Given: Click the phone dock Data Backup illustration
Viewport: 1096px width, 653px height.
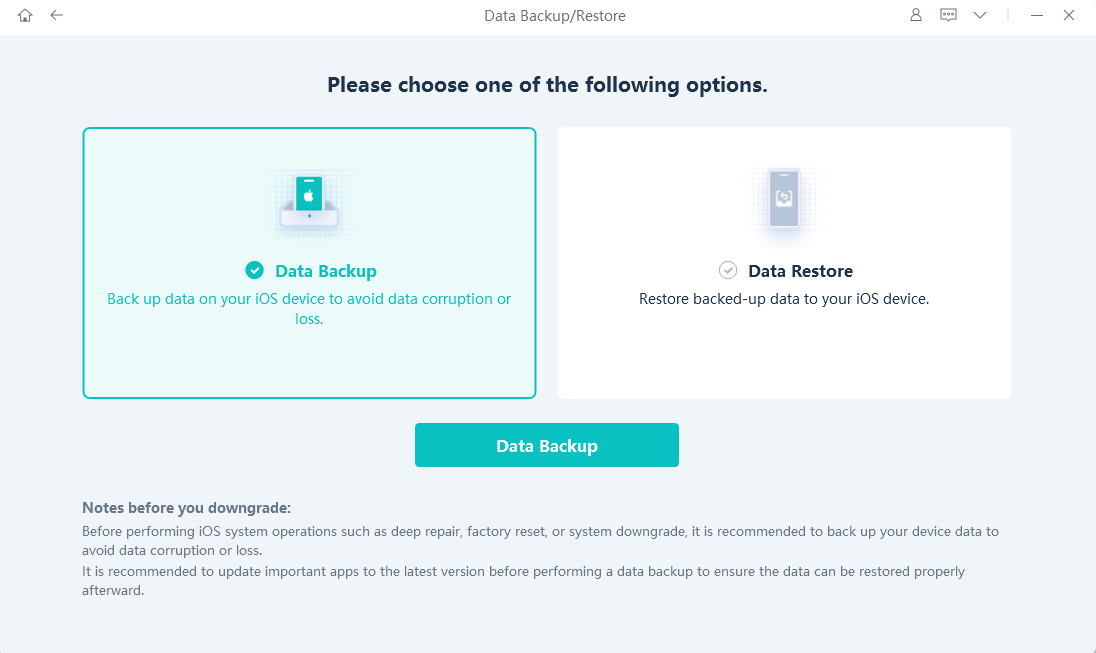Looking at the screenshot, I should pyautogui.click(x=309, y=203).
